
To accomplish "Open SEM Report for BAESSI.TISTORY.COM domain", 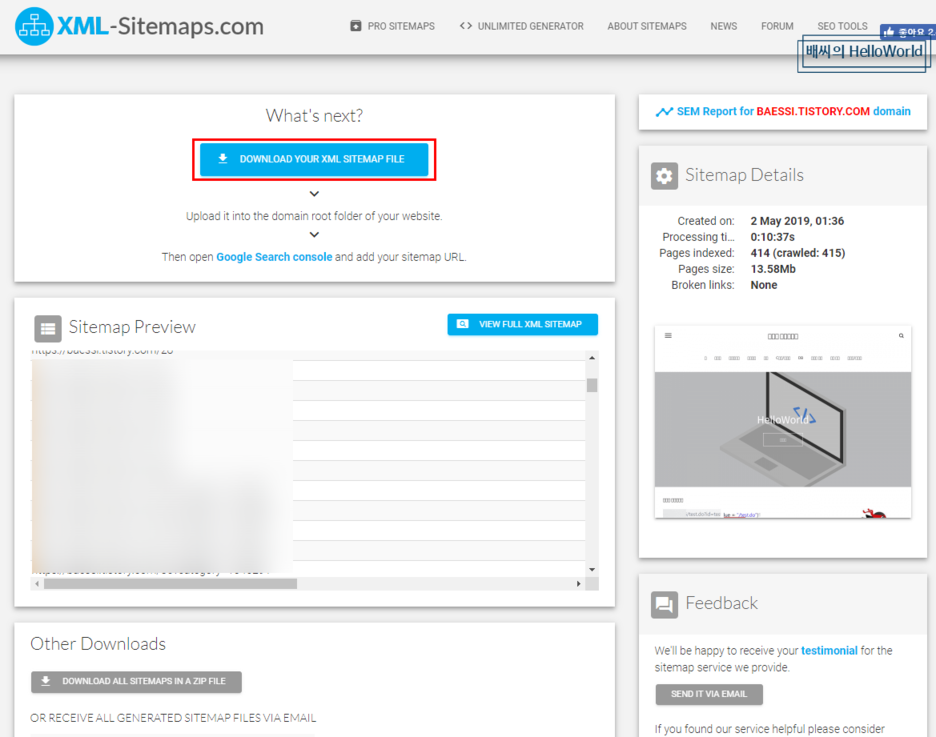I will (793, 112).
